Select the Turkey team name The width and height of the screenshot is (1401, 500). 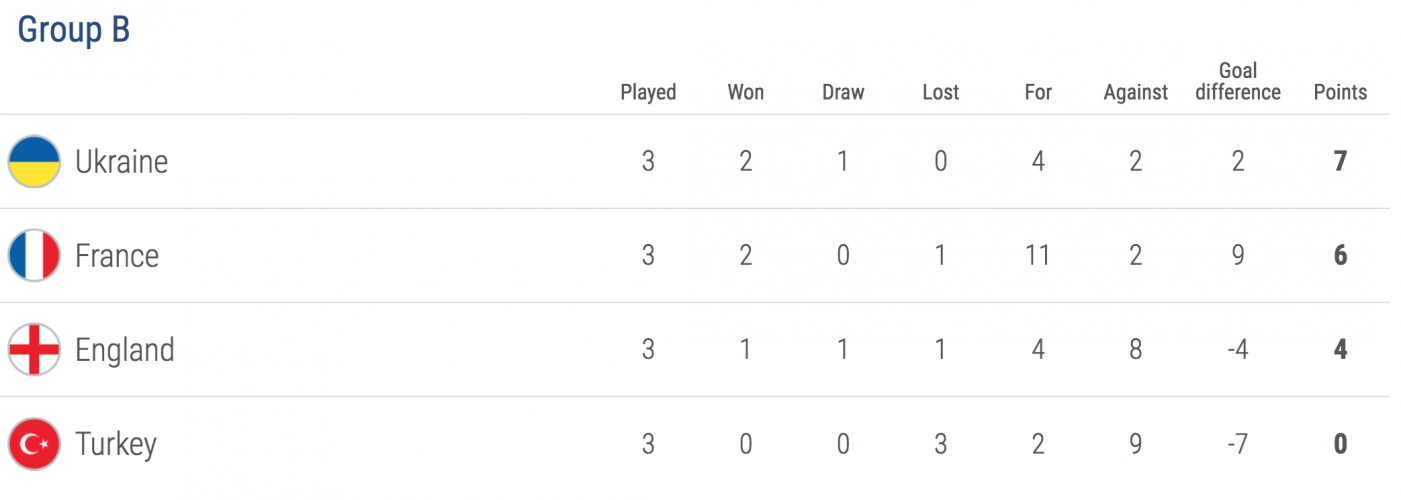tap(116, 444)
